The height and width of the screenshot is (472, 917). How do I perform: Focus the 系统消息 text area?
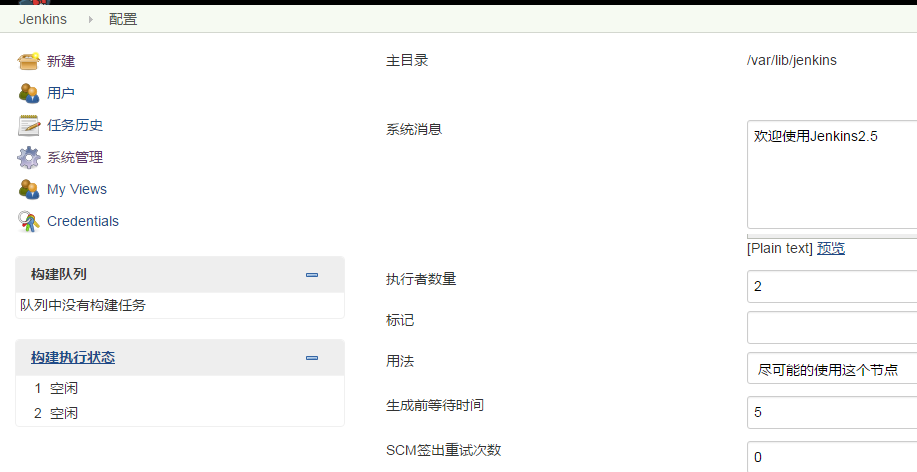click(832, 174)
